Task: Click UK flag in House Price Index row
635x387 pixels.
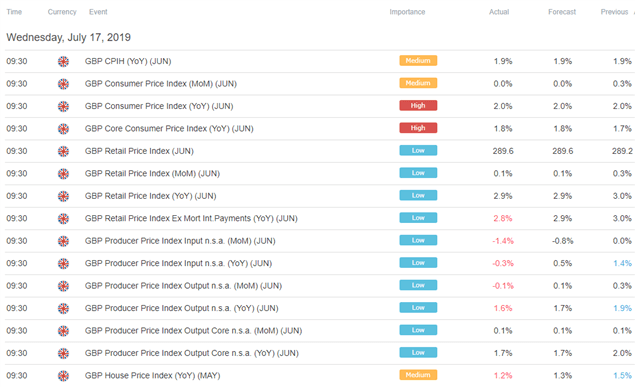Action: coord(63,376)
